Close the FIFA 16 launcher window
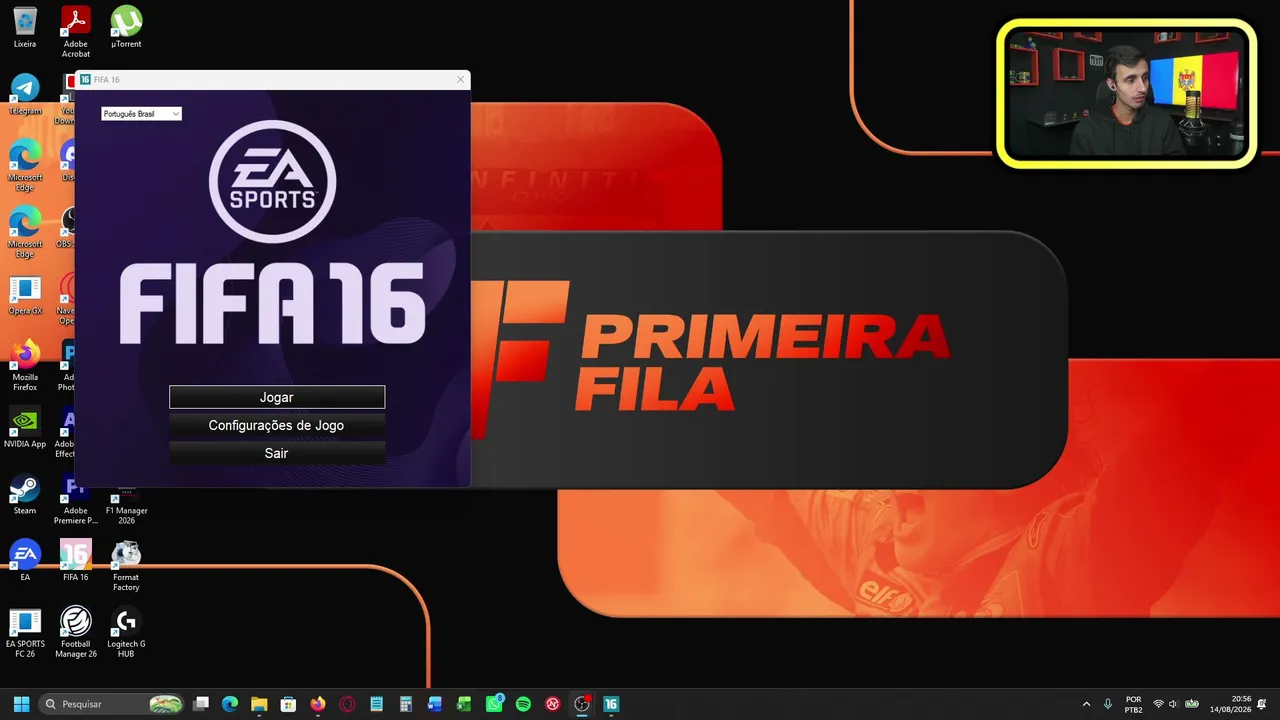 click(x=460, y=80)
